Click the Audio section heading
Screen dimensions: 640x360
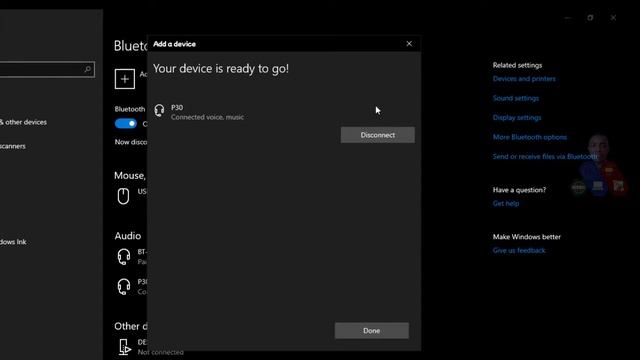[128, 236]
